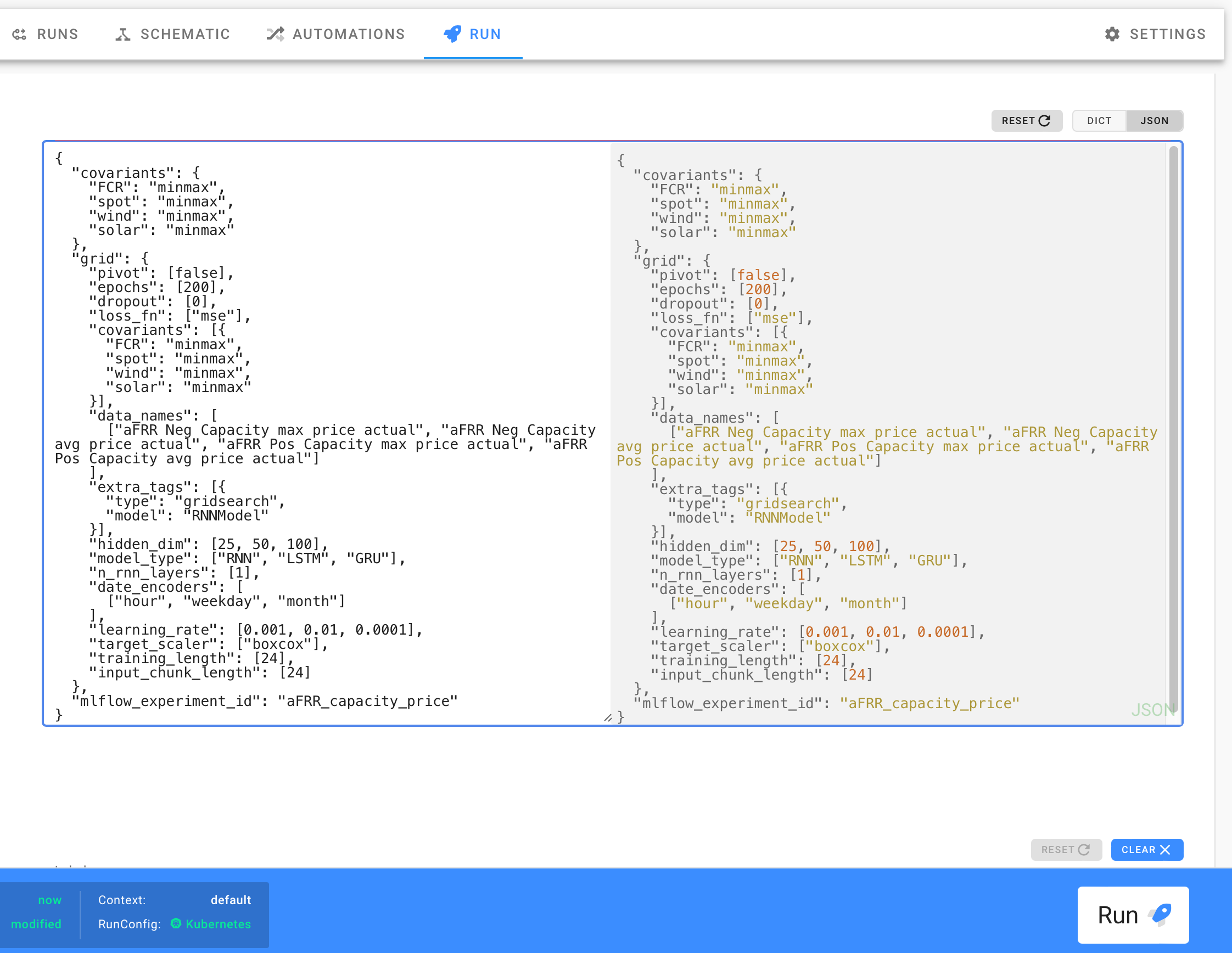Click the "epochs": [200] line in the editor
The height and width of the screenshot is (953, 1232).
click(158, 288)
